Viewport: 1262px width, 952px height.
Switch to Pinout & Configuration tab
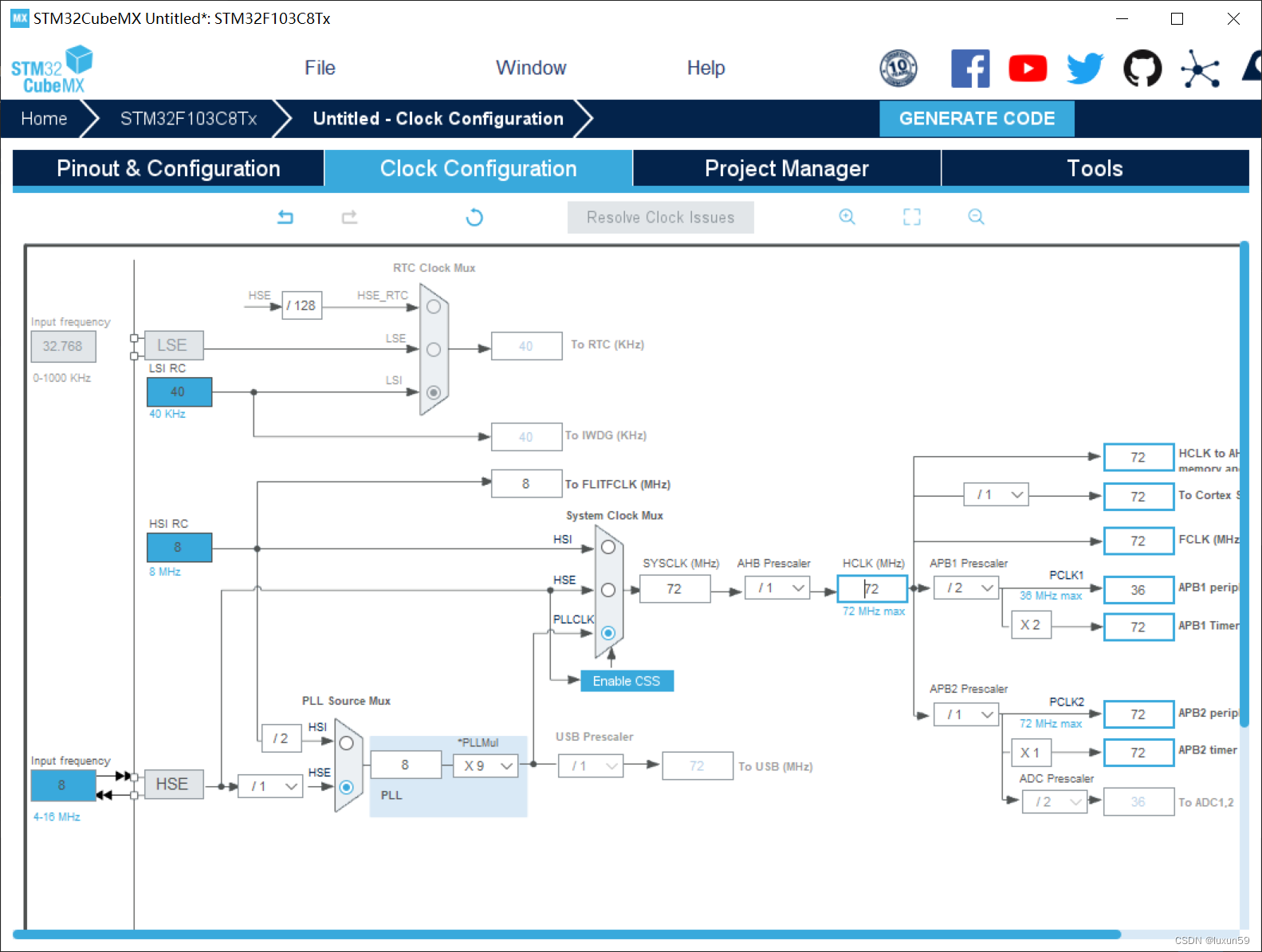(x=168, y=169)
